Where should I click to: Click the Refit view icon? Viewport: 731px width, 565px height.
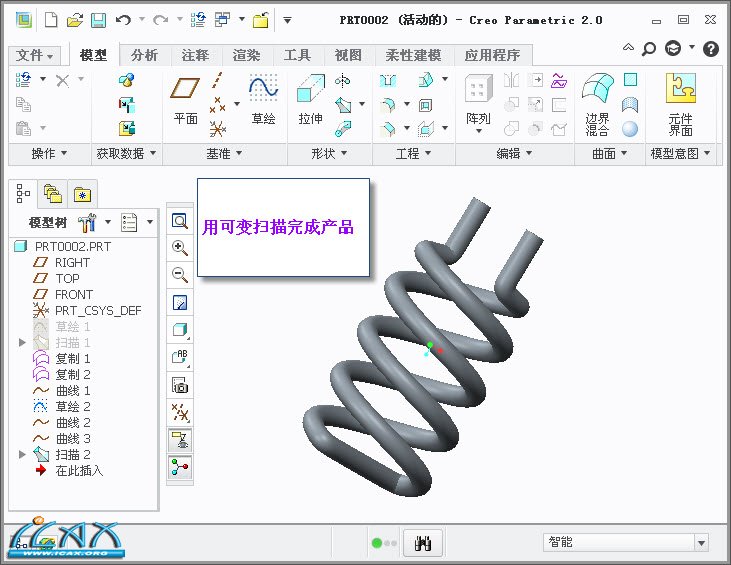coord(180,221)
